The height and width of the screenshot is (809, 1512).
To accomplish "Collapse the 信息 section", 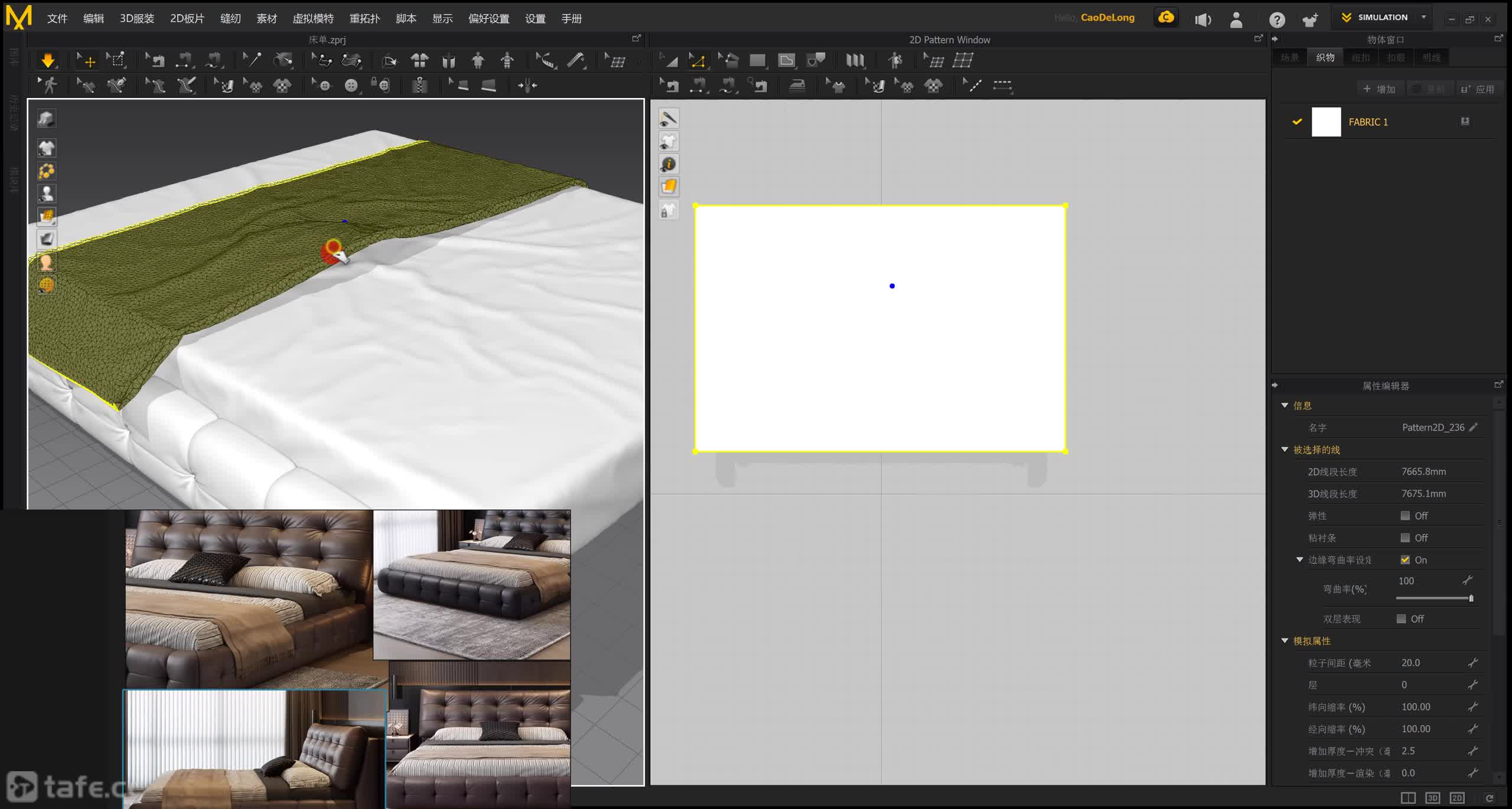I will [1285, 405].
